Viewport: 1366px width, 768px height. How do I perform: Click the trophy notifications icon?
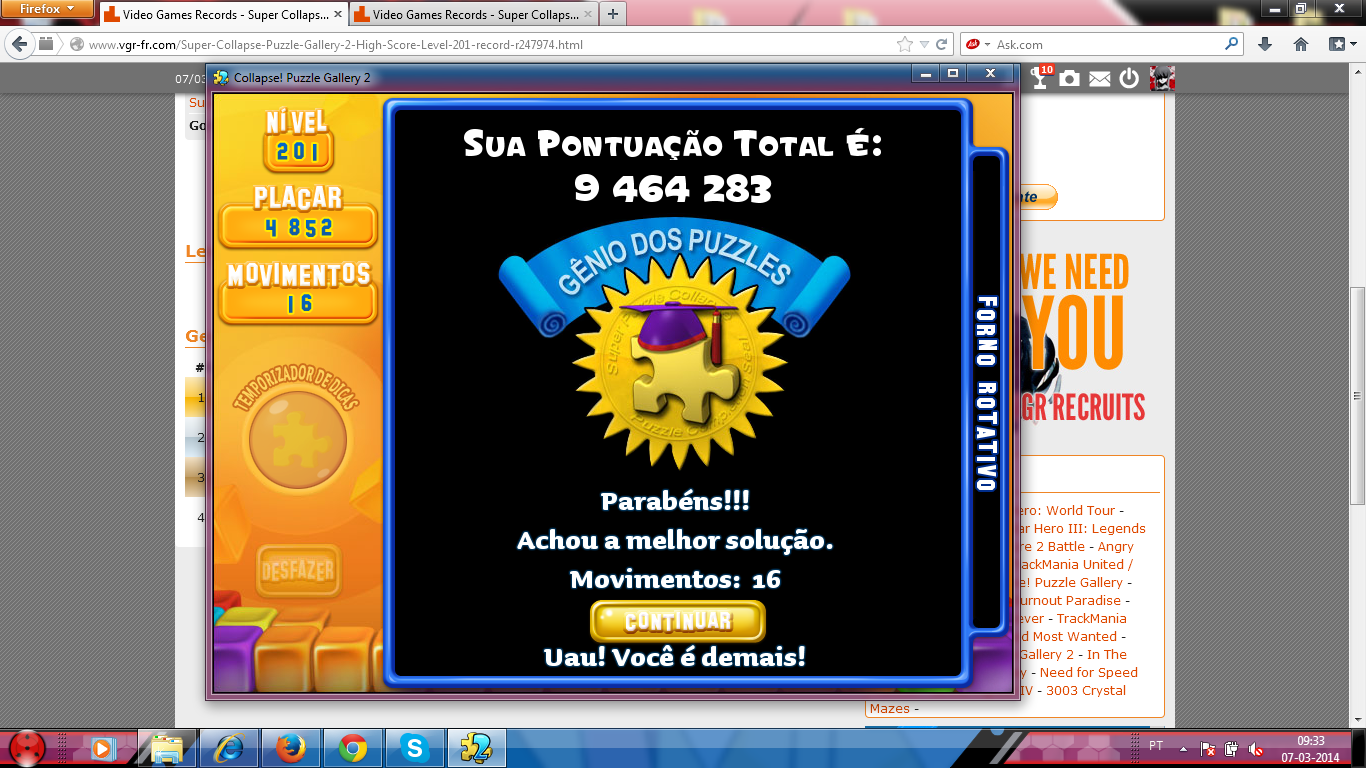click(1041, 78)
